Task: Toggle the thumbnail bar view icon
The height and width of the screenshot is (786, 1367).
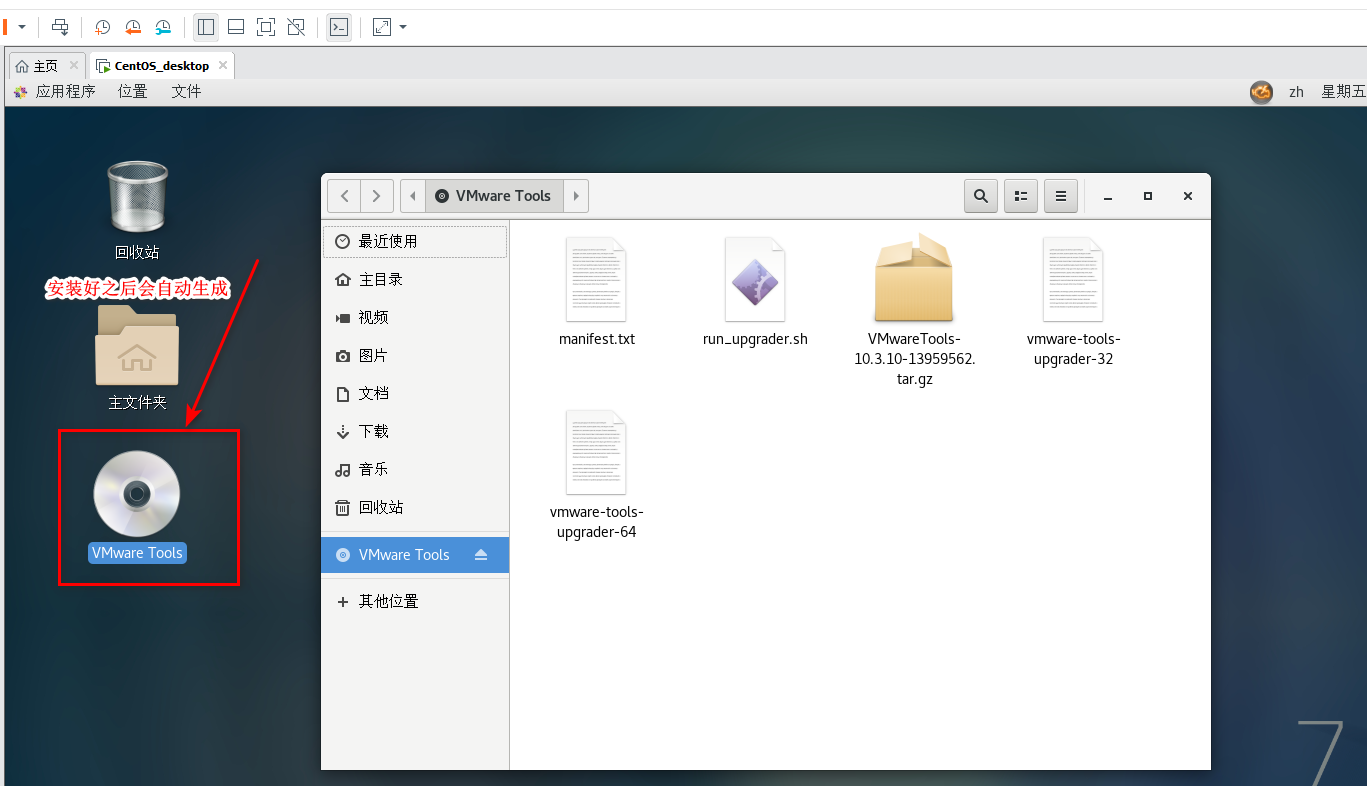Action: (x=236, y=27)
